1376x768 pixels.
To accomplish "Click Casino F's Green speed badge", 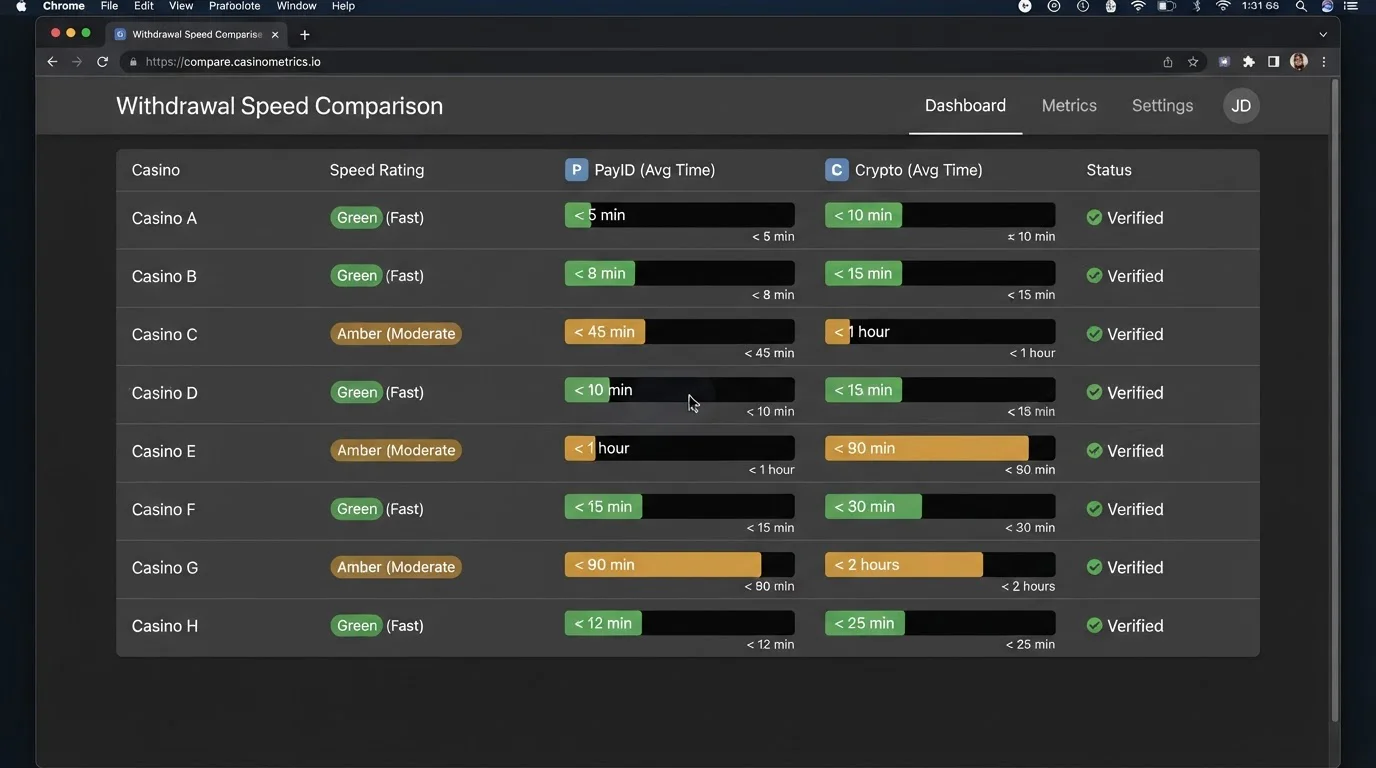I will click(357, 509).
